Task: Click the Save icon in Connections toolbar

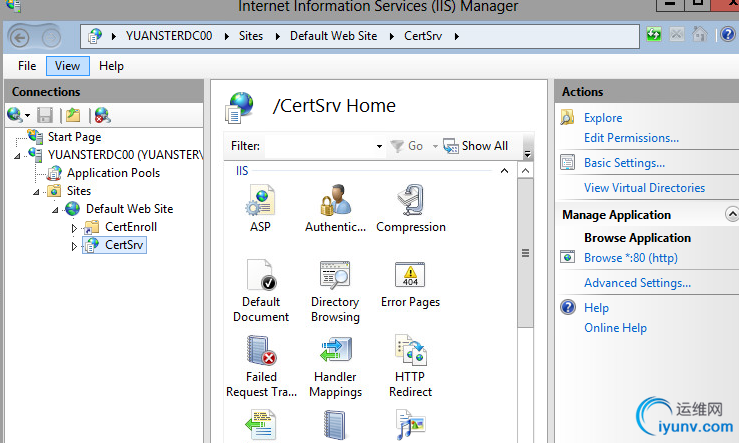Action: pyautogui.click(x=45, y=115)
